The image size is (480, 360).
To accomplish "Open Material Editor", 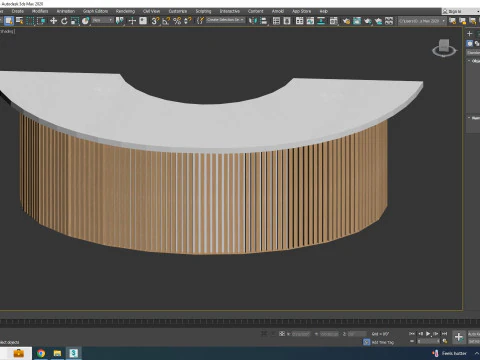I will (x=333, y=21).
